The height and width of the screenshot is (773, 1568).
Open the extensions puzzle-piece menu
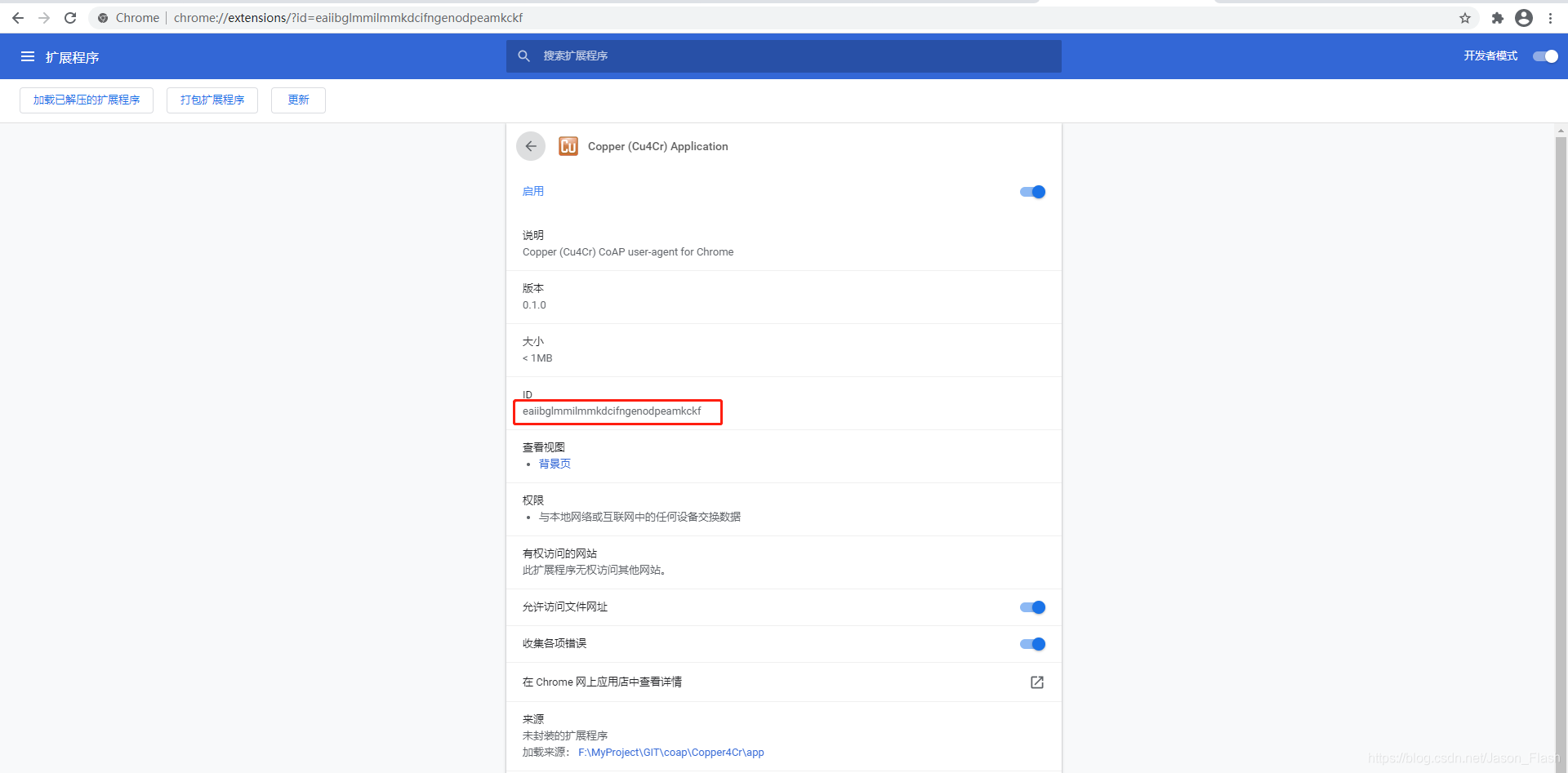coord(1498,18)
